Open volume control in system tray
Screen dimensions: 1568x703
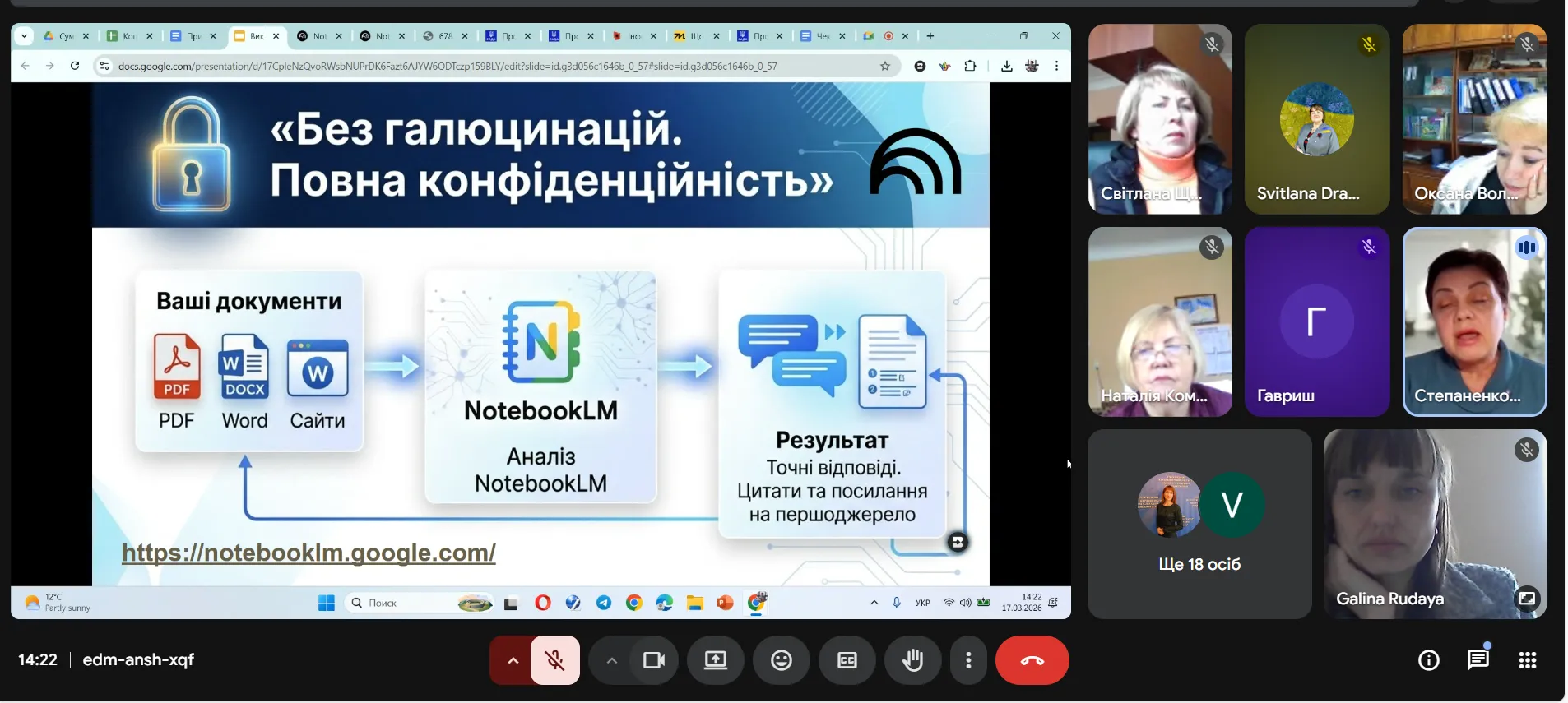[966, 603]
